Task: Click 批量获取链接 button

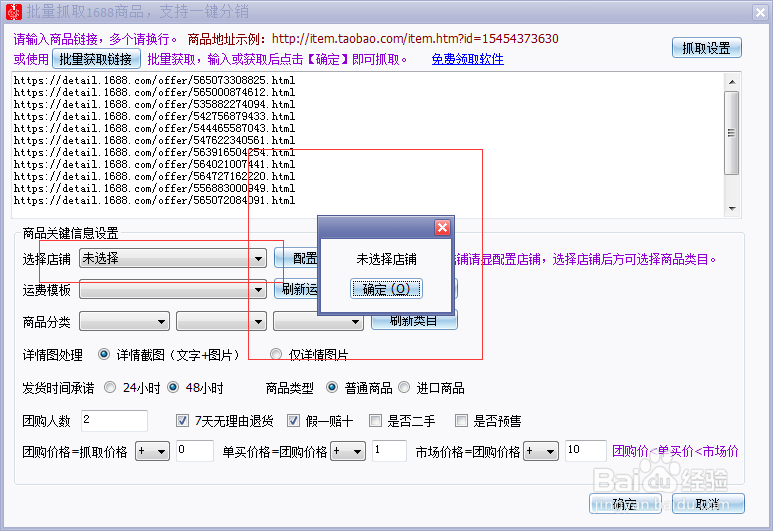Action: tap(96, 59)
